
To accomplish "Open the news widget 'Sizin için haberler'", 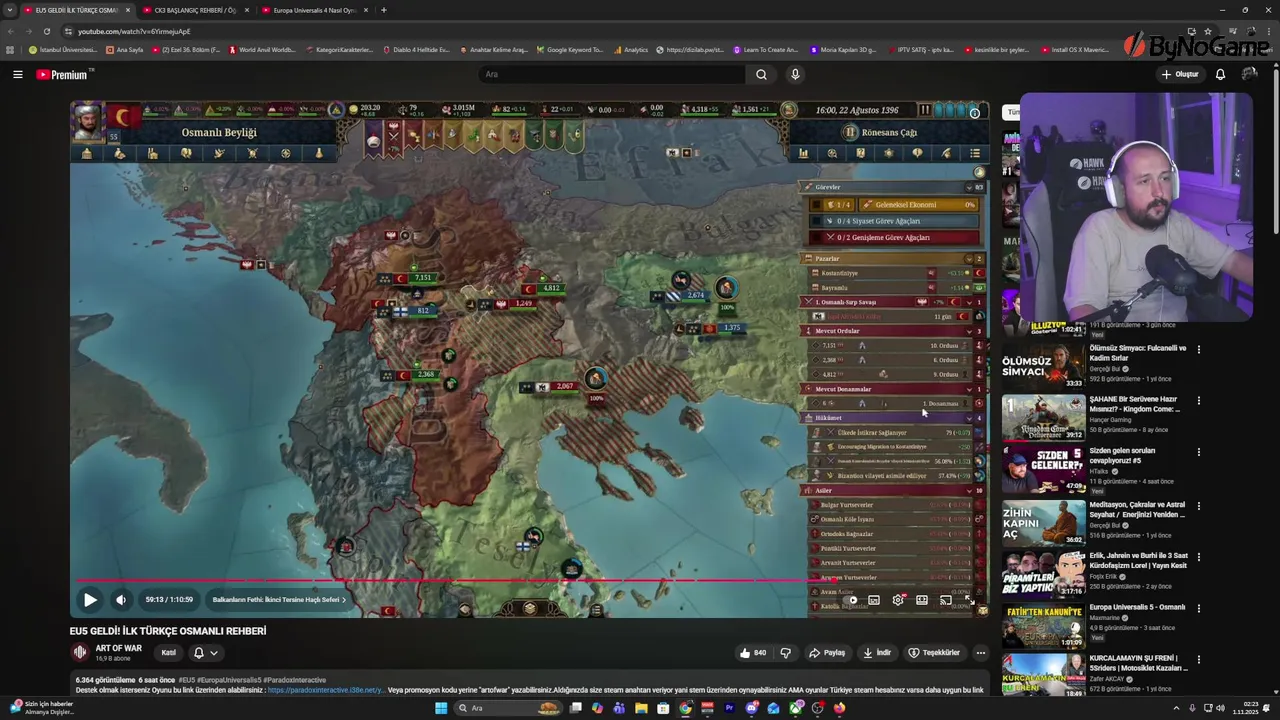I will tap(42, 708).
